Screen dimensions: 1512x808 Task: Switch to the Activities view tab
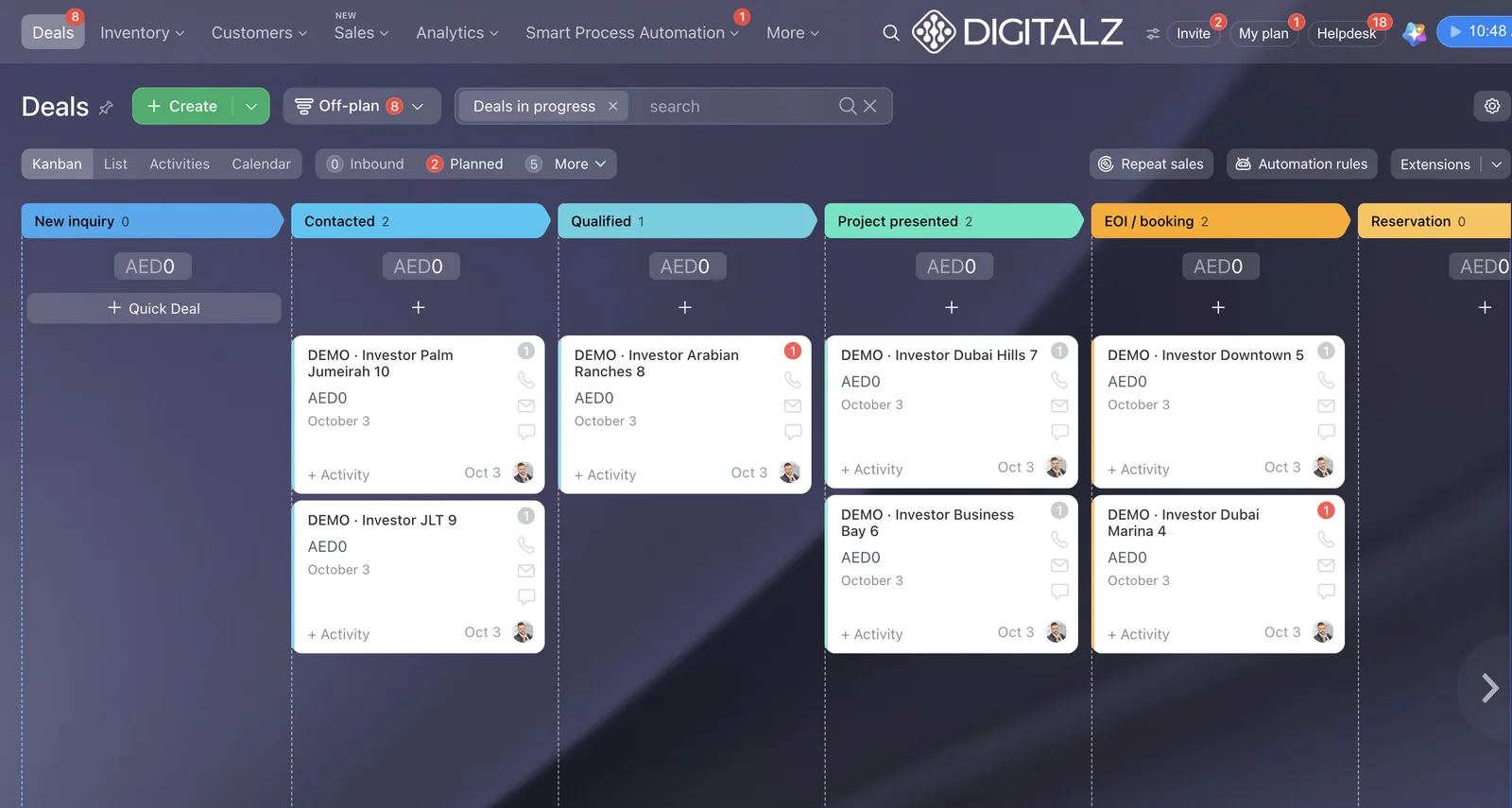click(180, 163)
